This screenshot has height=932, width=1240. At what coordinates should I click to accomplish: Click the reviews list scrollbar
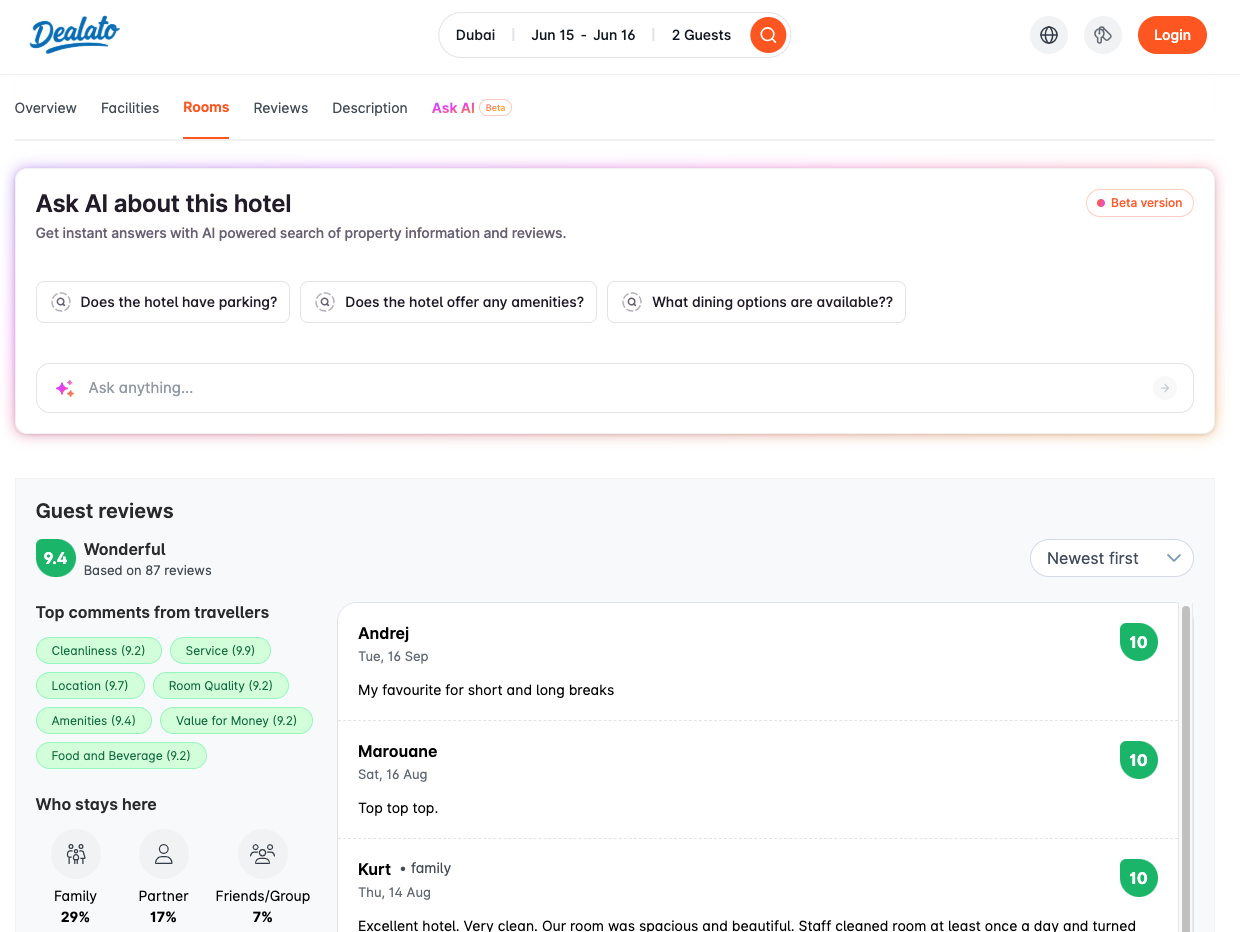click(1186, 767)
